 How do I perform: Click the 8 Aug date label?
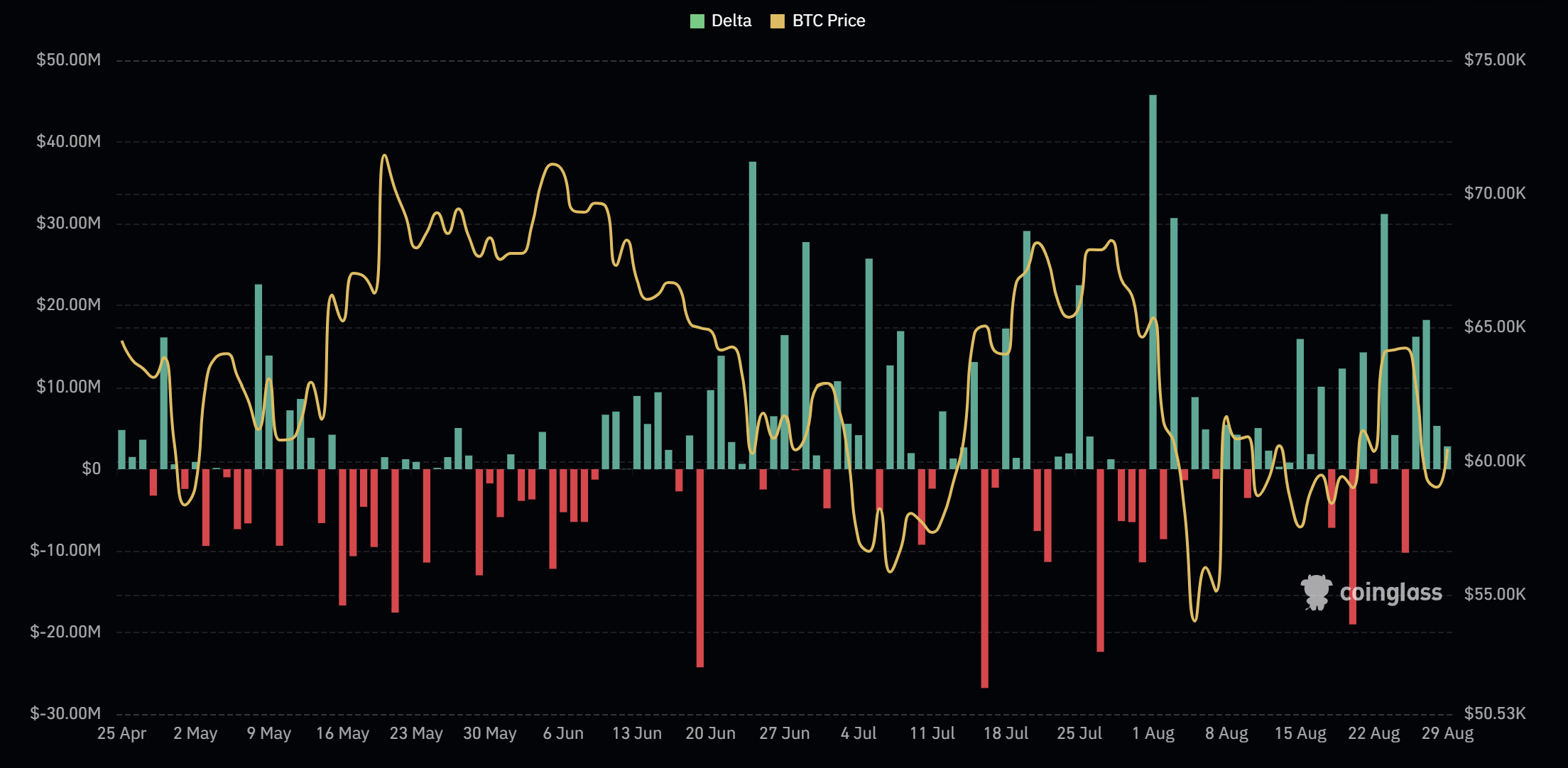click(1226, 733)
